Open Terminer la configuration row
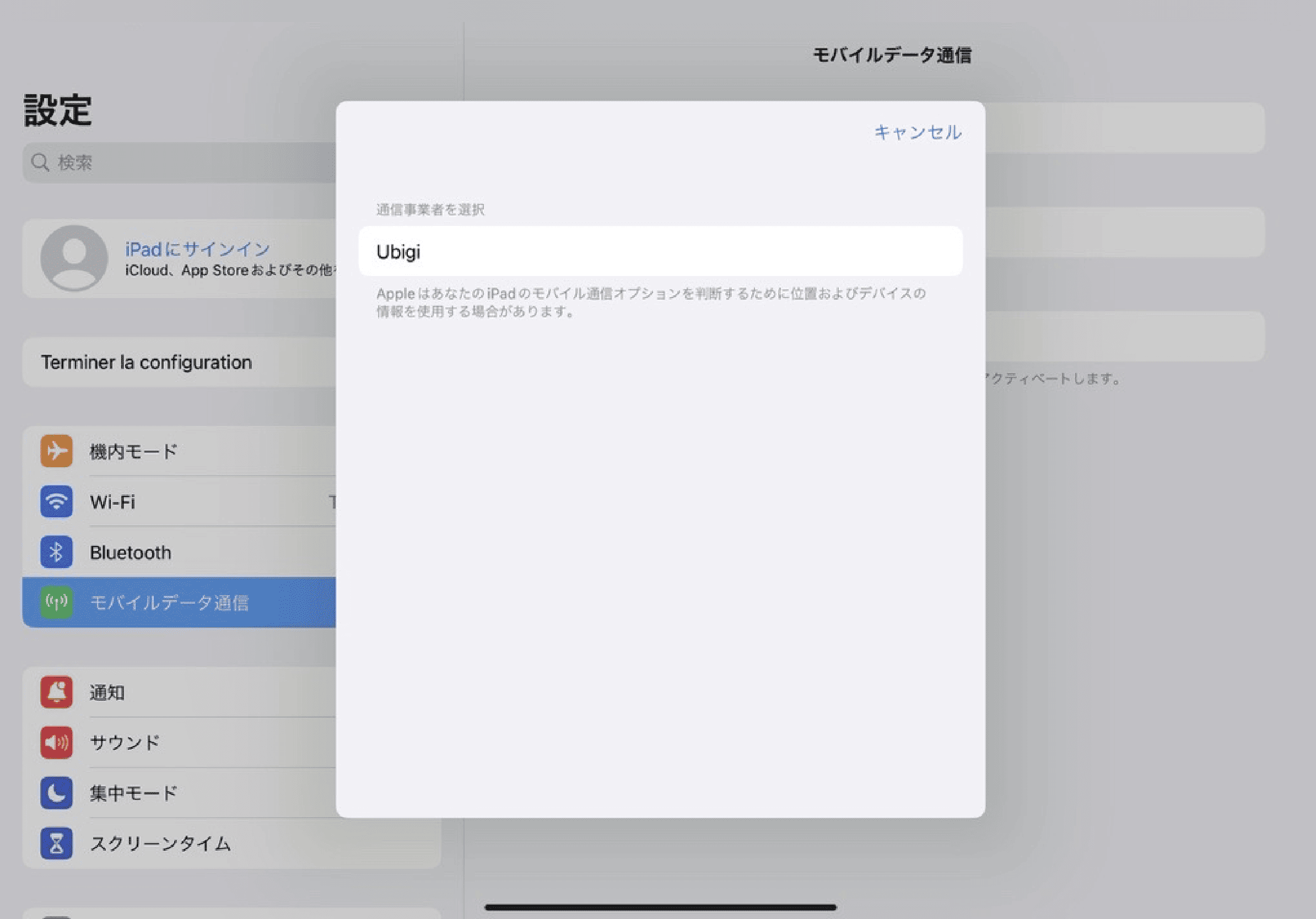 tap(180, 362)
